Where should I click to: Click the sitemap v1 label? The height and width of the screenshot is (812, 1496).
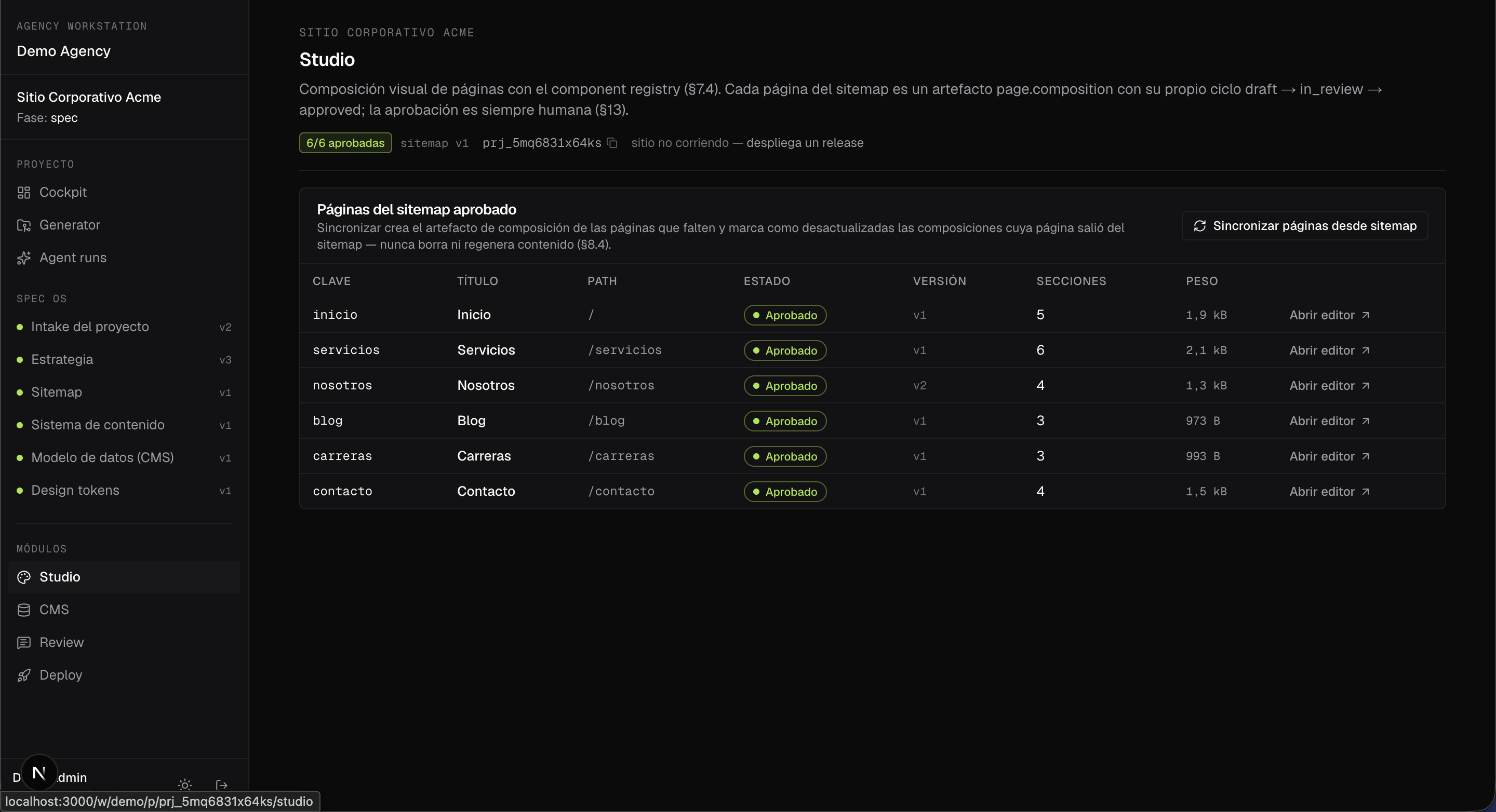434,143
